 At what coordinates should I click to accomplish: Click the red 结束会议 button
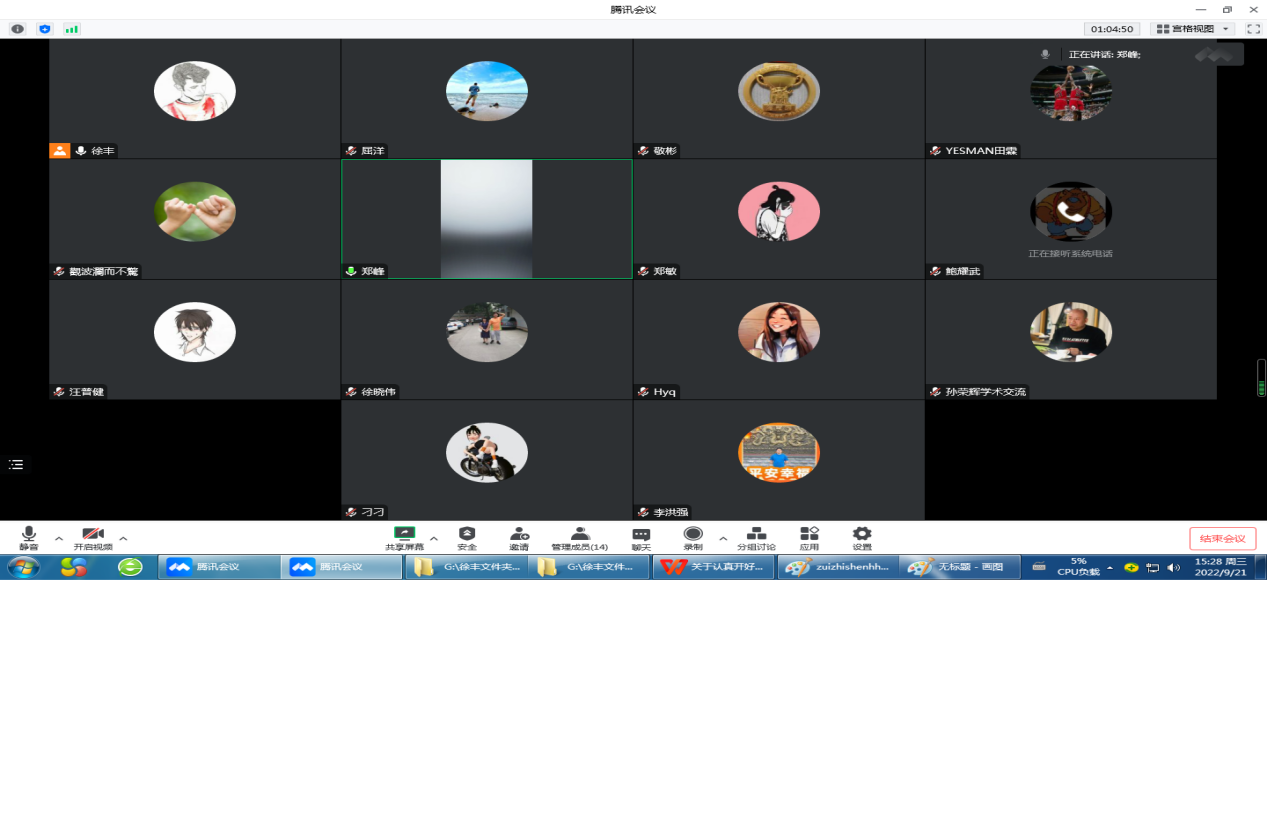(1222, 539)
